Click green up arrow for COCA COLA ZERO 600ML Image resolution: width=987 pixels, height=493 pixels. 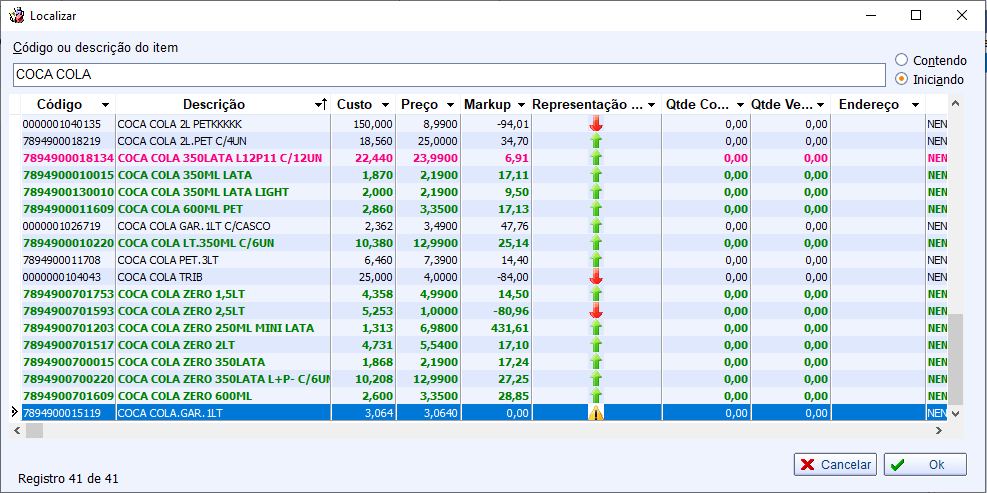(596, 396)
